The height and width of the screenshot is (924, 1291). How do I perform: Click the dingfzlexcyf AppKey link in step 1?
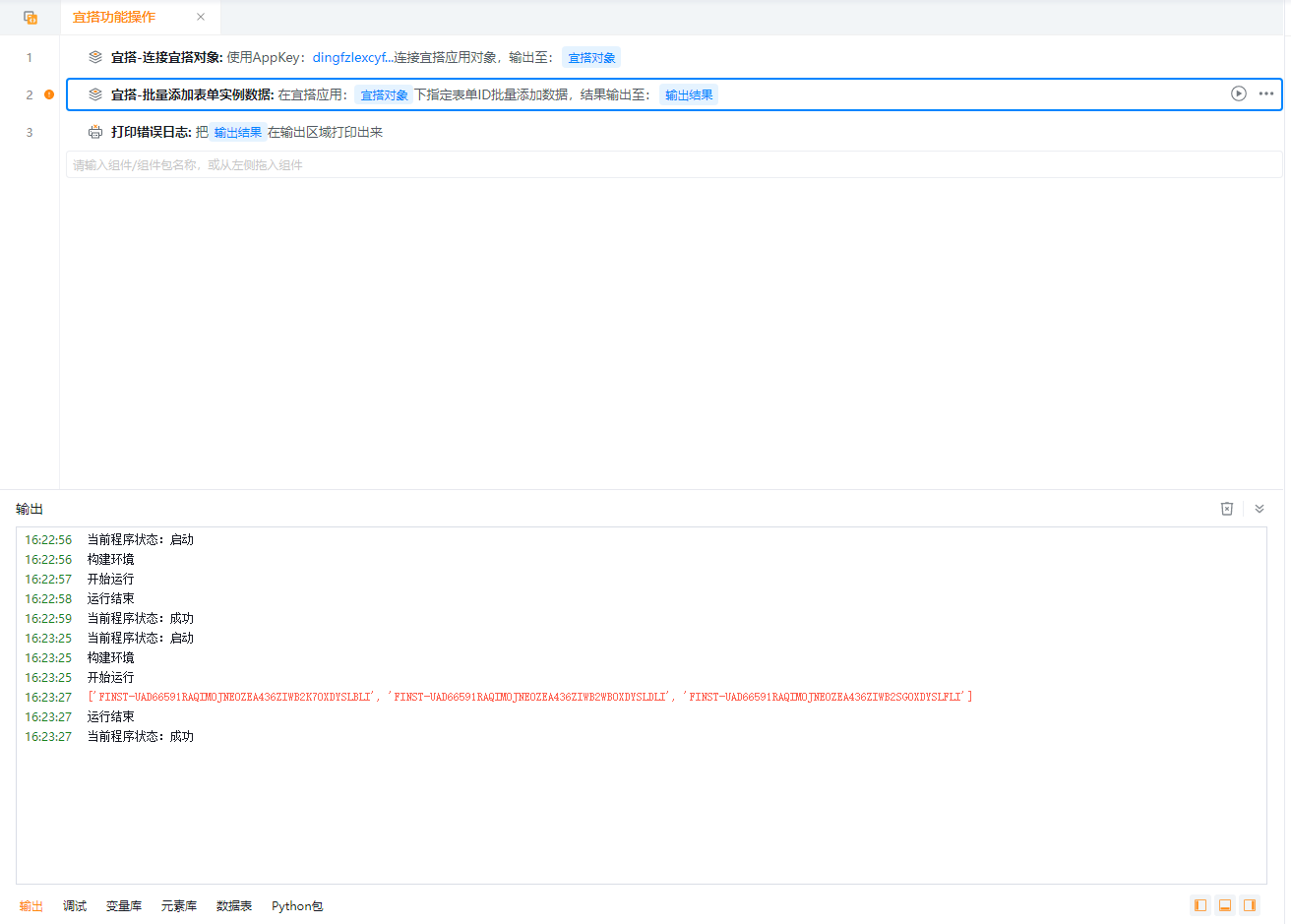pos(349,58)
